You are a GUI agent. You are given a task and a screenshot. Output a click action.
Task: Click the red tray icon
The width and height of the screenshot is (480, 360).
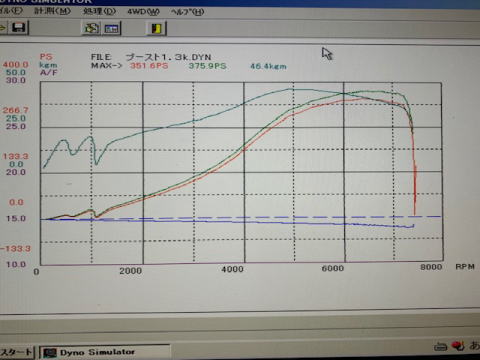click(458, 346)
